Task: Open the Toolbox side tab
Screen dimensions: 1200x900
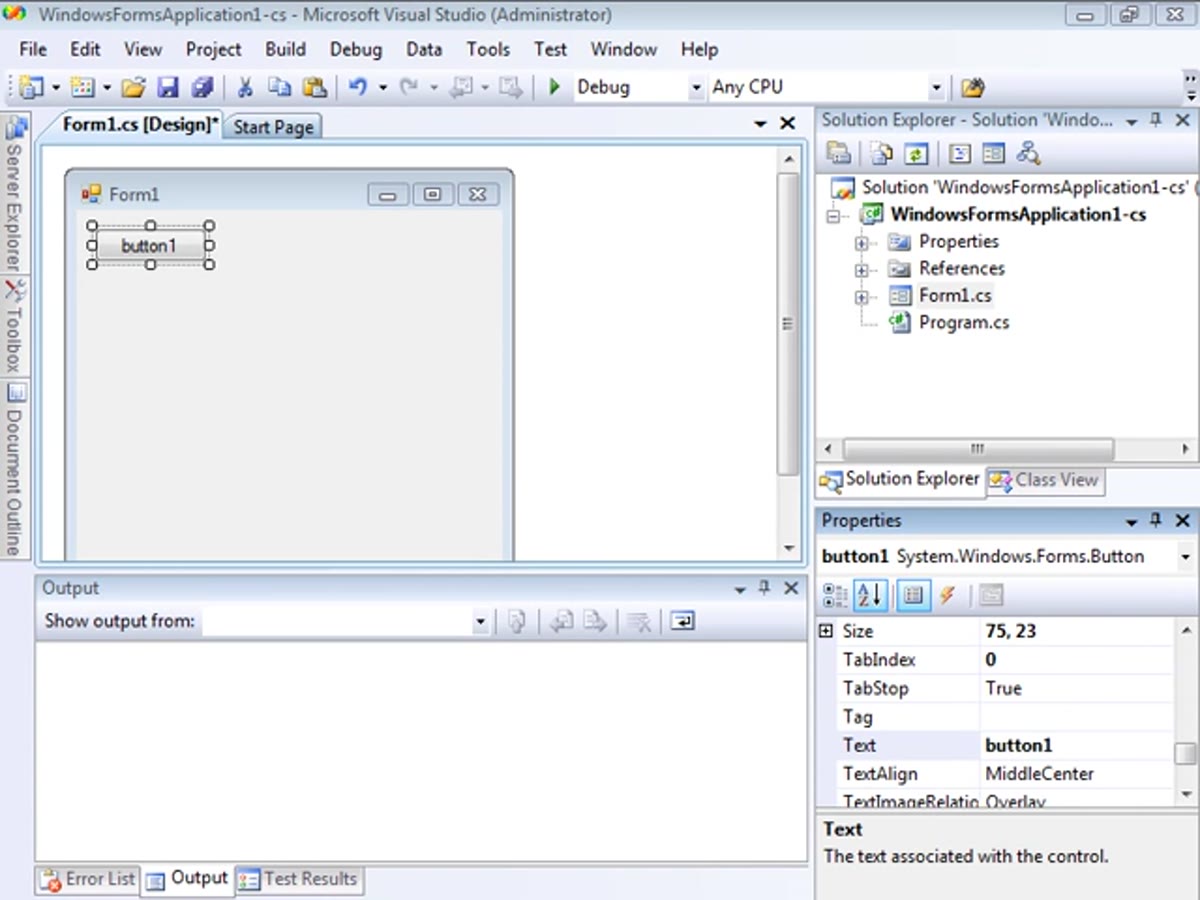Action: coord(14,327)
